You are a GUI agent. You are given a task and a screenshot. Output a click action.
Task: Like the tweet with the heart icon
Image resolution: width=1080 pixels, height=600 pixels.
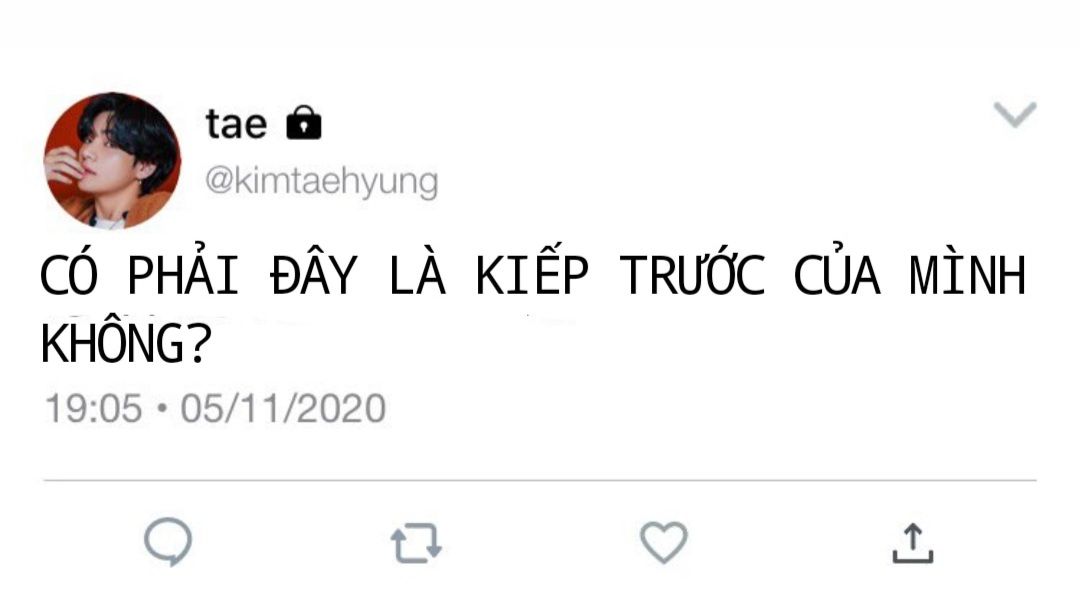pos(663,542)
